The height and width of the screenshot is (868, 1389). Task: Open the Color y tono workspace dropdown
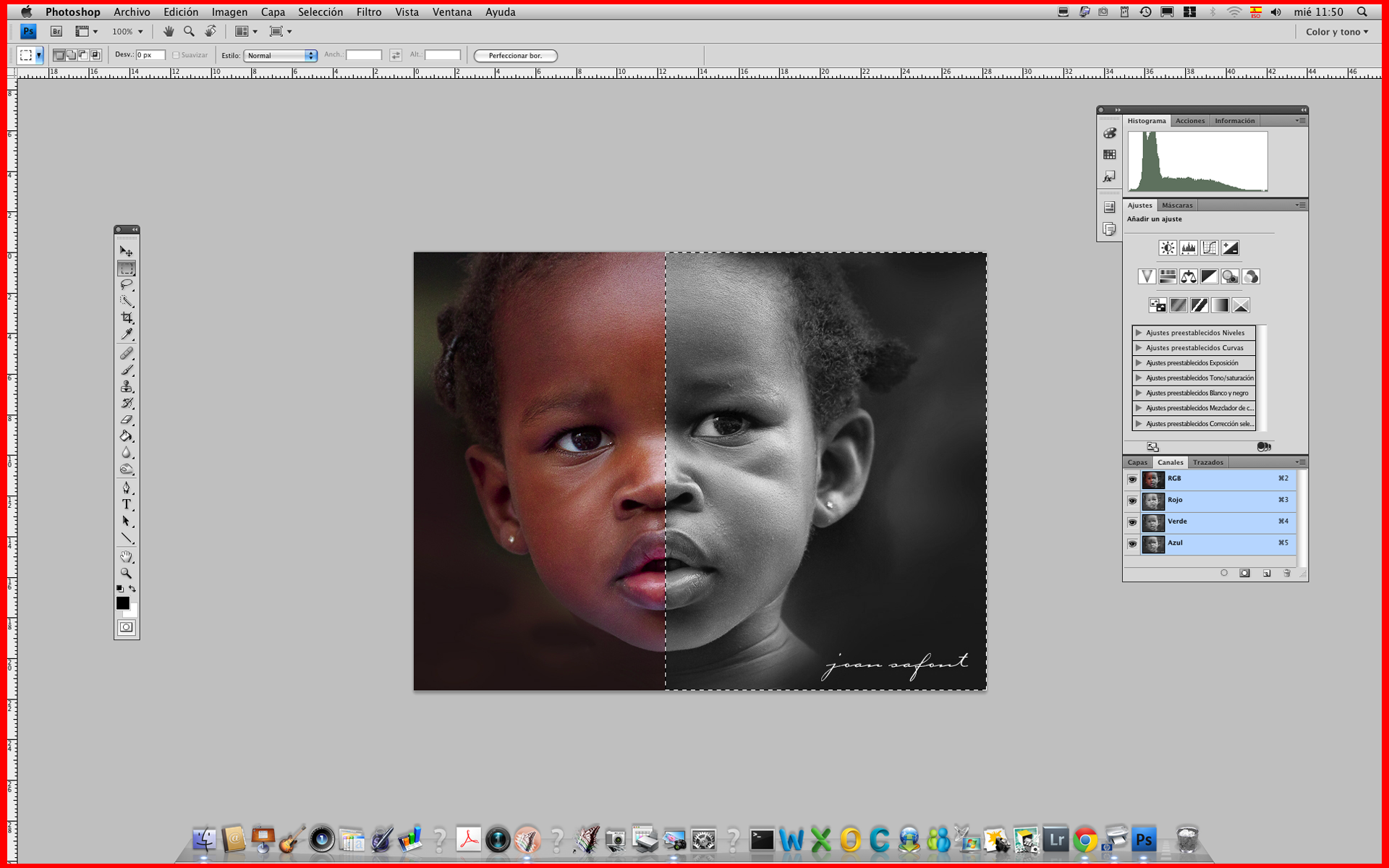pyautogui.click(x=1337, y=32)
